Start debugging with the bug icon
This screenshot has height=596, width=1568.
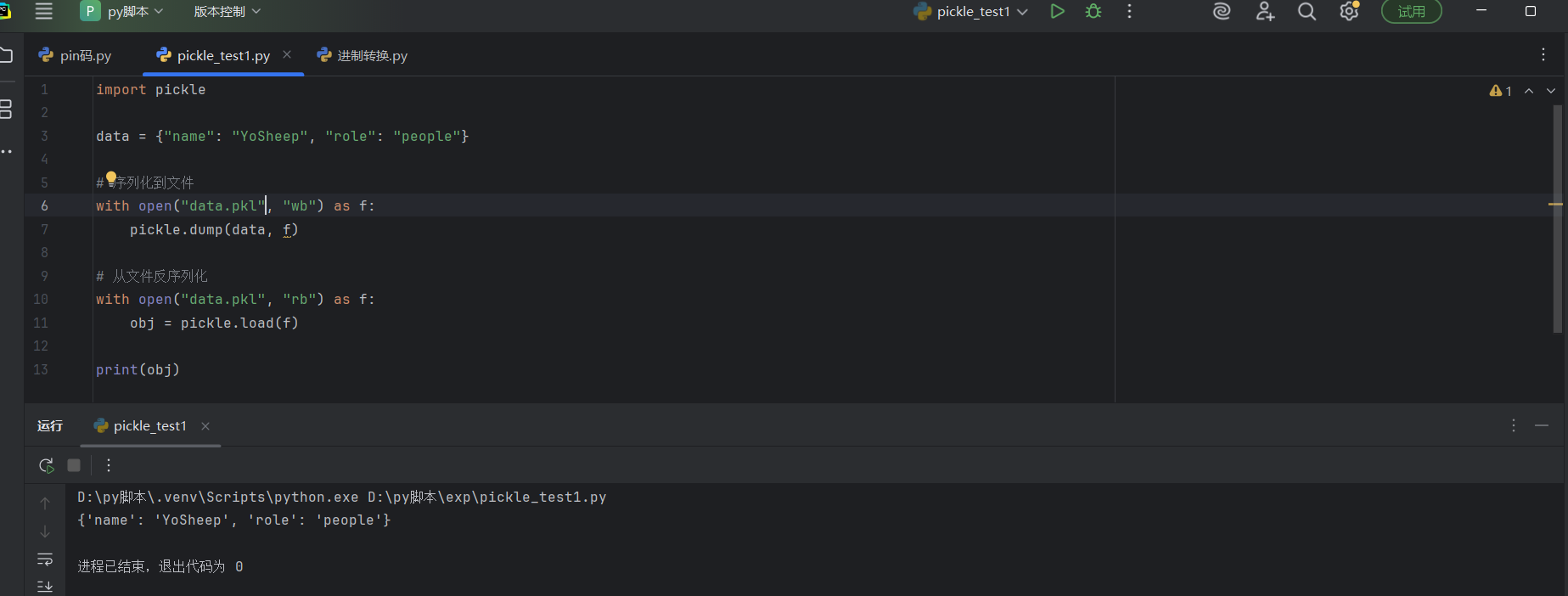1093,12
